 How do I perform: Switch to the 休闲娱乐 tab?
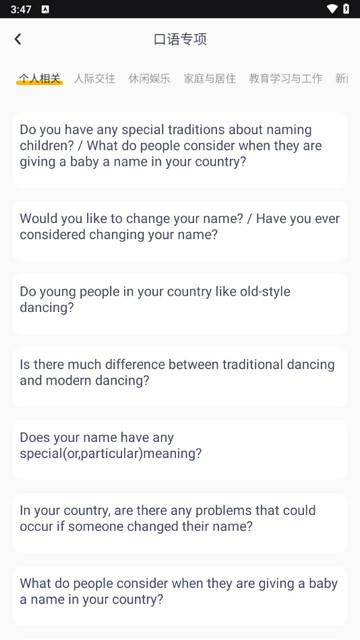[149, 78]
